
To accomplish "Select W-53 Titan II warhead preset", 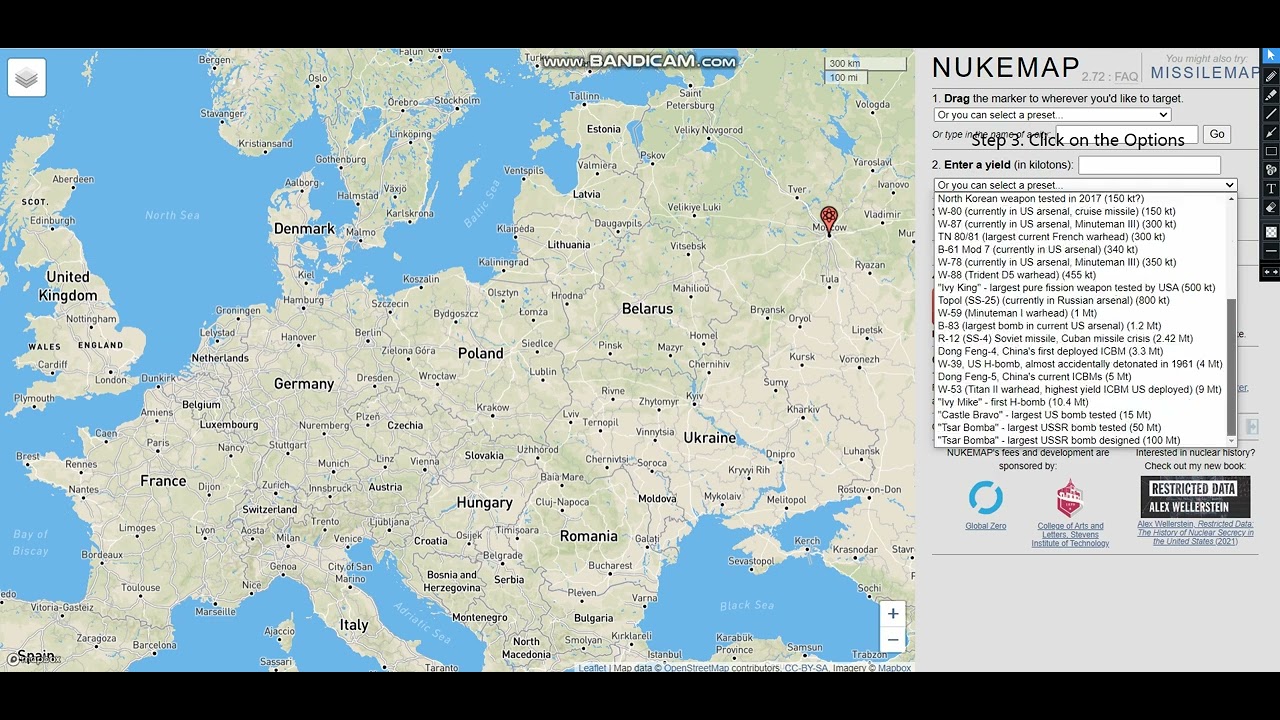I will coord(1081,390).
